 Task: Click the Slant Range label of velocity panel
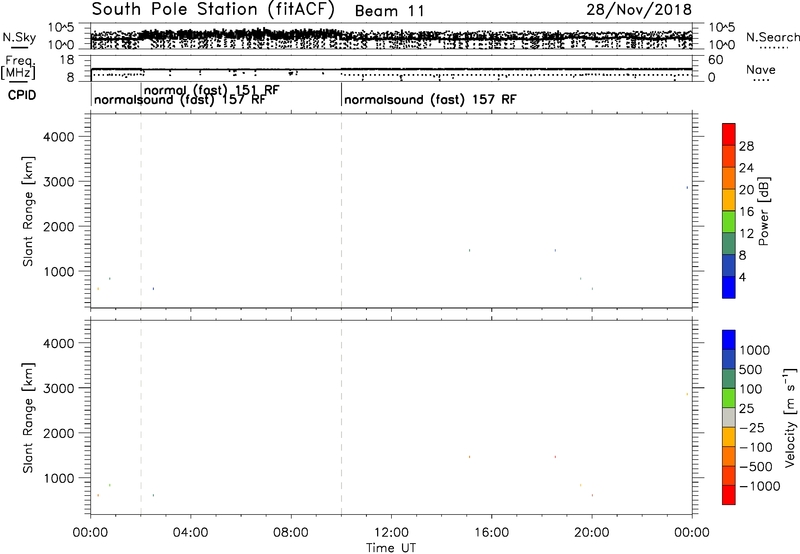(28, 418)
